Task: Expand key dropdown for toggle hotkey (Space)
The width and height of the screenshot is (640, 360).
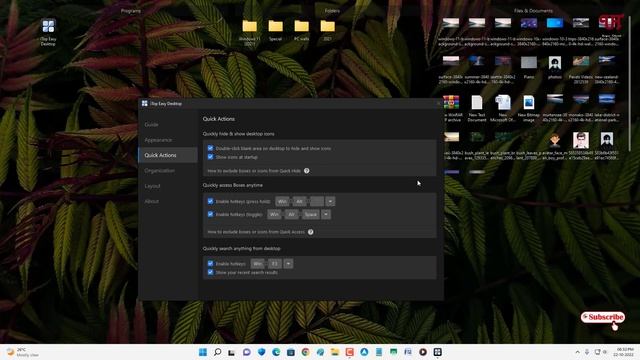Action: (326, 214)
